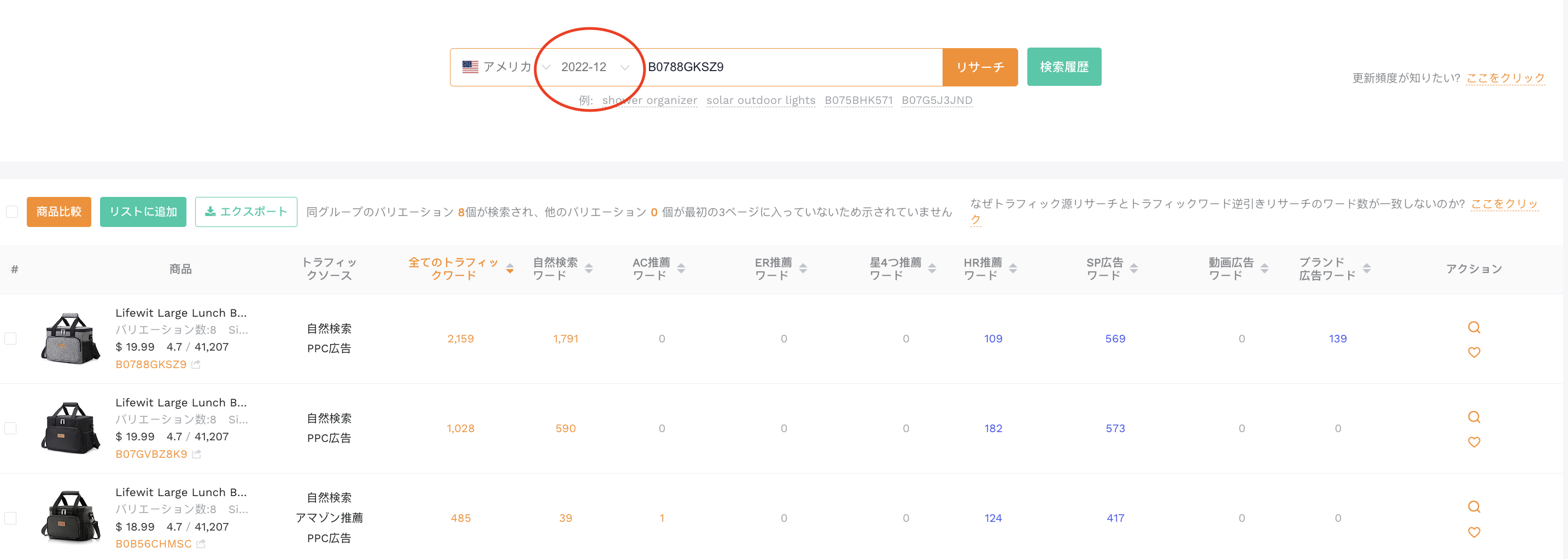The image size is (1568, 559).
Task: Open external link icon next to B0788GKSZ9
Action: 196,364
